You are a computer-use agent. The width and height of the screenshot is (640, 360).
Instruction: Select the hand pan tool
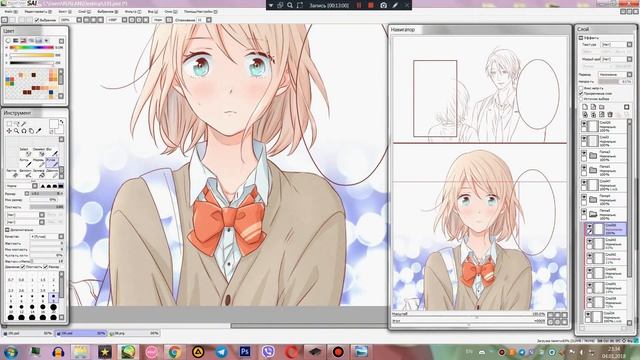[x=31, y=131]
